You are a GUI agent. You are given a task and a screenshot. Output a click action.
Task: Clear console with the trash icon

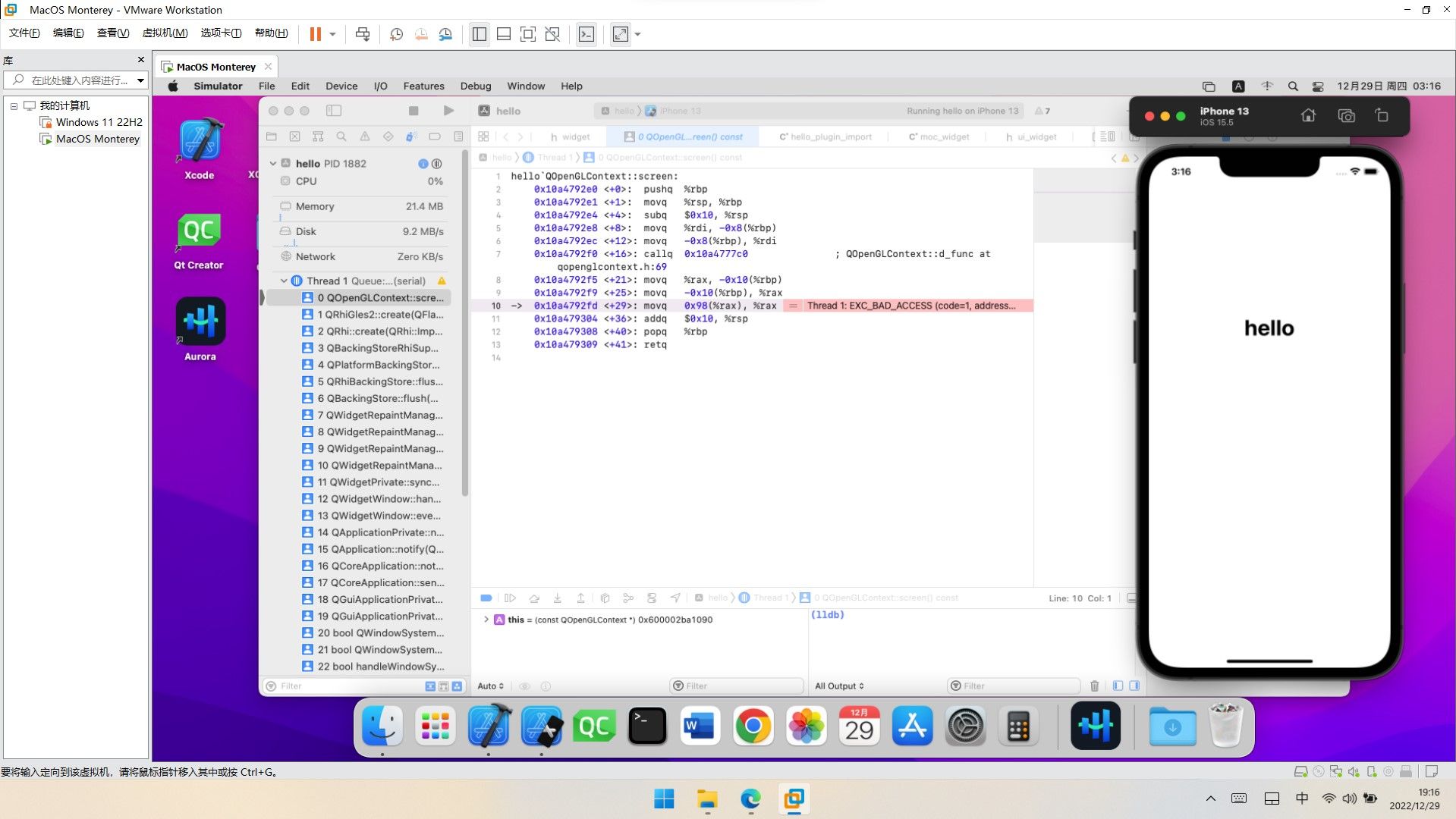tap(1094, 686)
